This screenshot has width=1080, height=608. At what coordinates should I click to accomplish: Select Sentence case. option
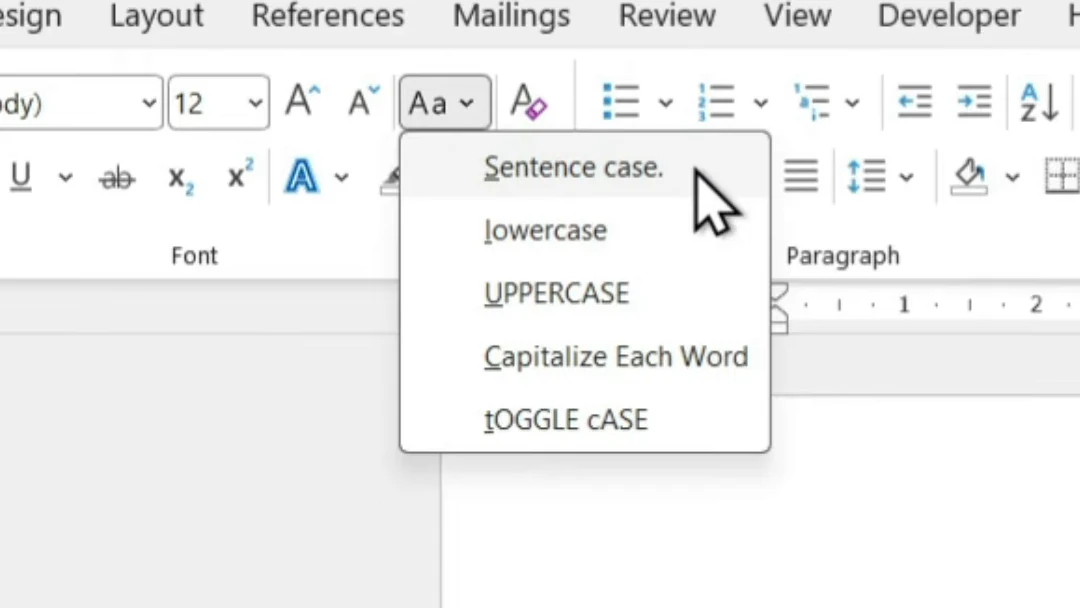(585, 167)
